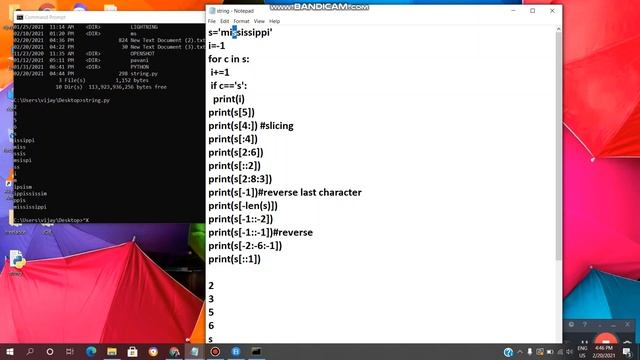Maximize the Notepad window
The image size is (640, 360).
(533, 11)
